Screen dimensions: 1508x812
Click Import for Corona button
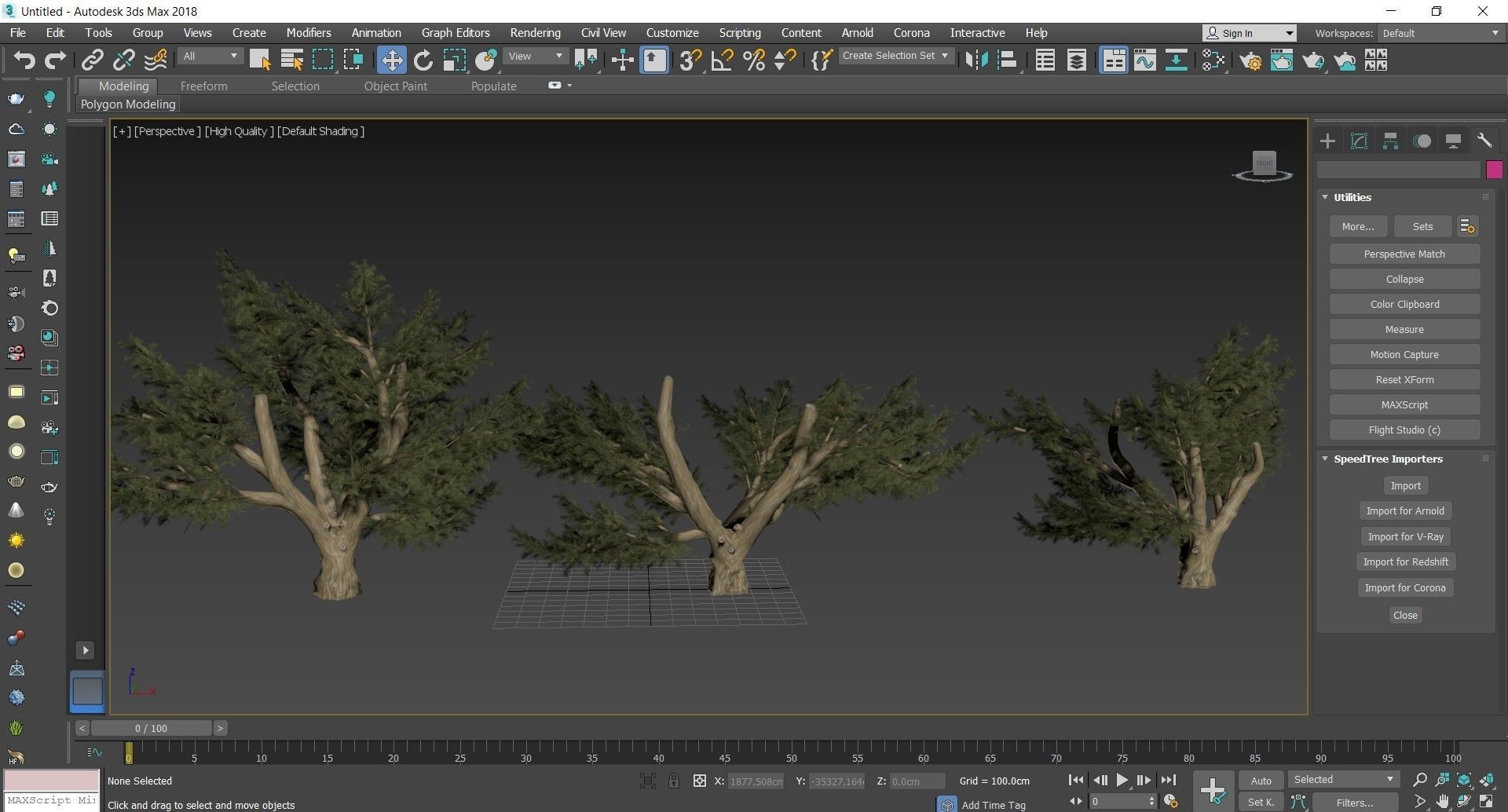[x=1405, y=587]
